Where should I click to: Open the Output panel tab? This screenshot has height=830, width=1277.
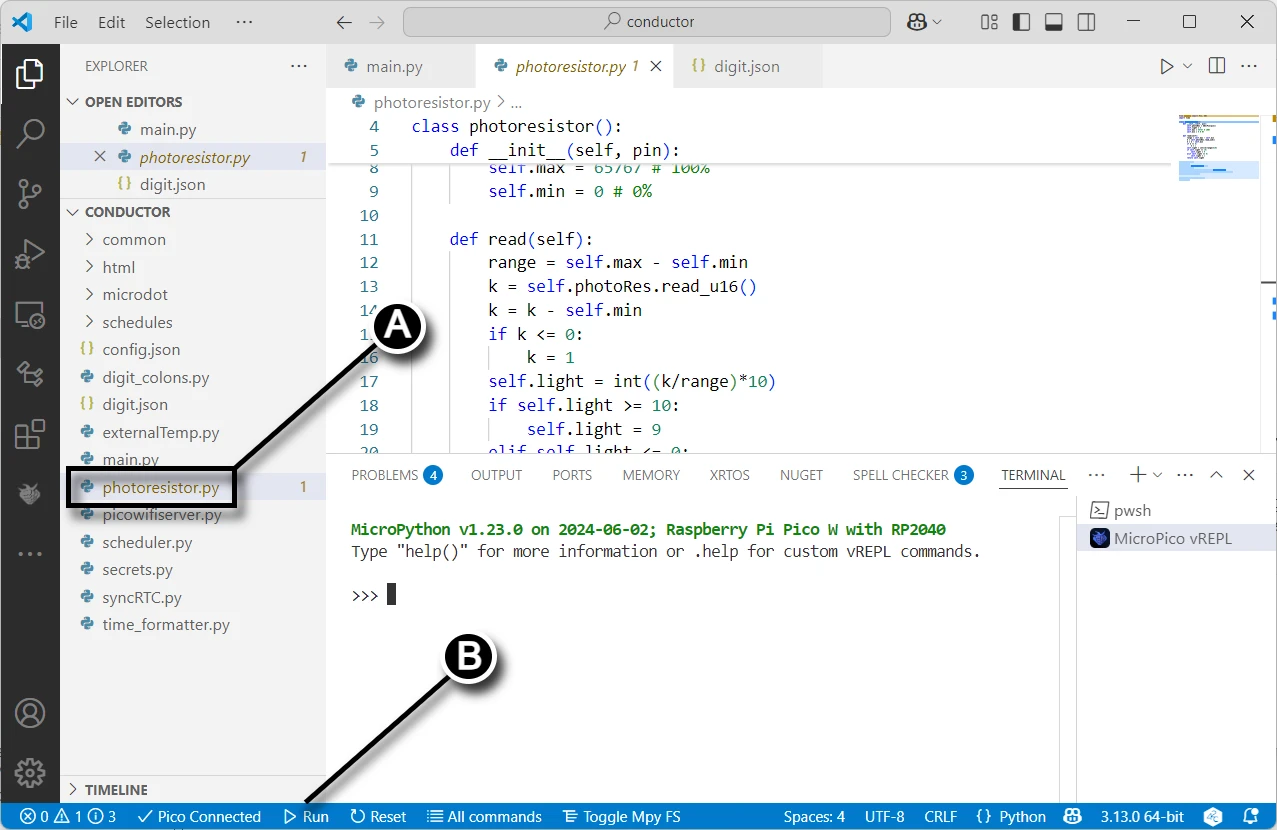tap(497, 475)
